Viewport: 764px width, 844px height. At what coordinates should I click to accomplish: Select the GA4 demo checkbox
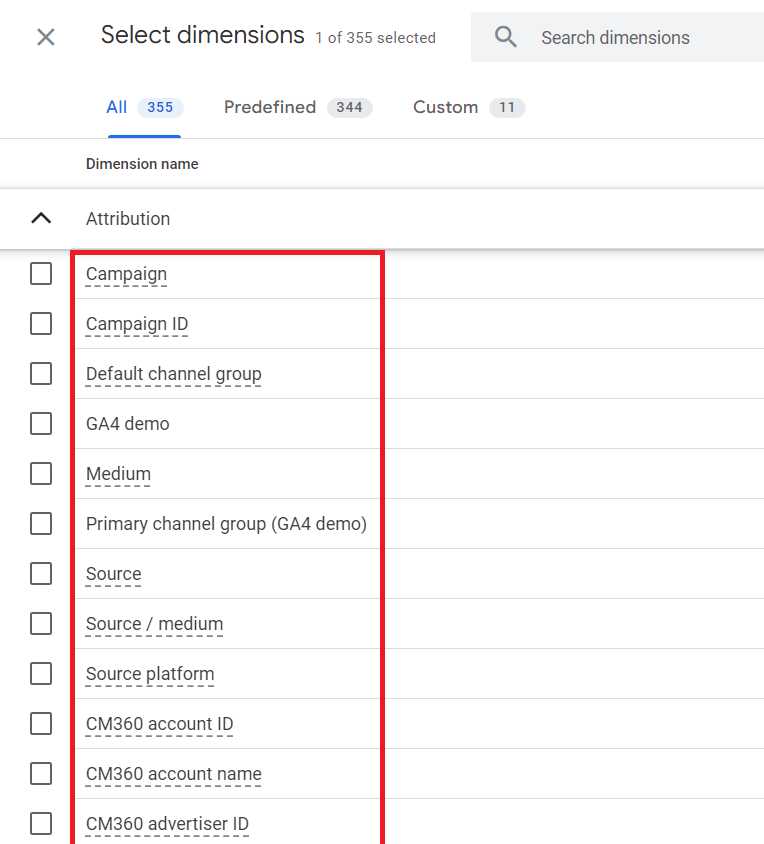coord(41,424)
